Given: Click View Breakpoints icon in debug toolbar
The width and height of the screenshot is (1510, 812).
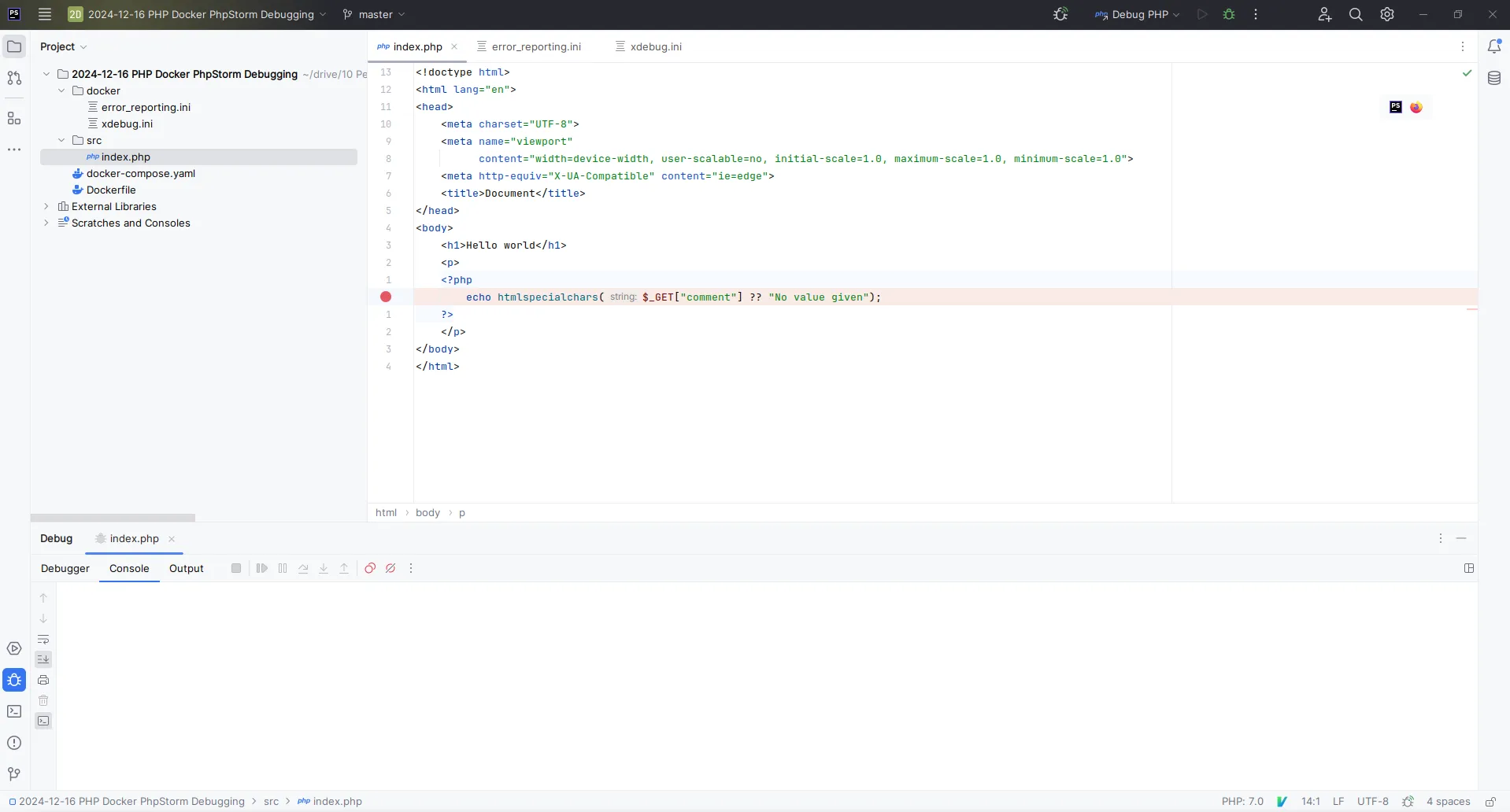Looking at the screenshot, I should (x=370, y=568).
